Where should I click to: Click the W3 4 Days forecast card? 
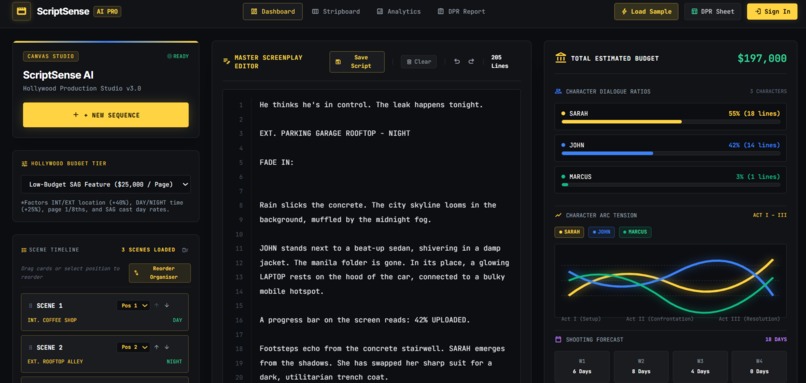click(700, 366)
